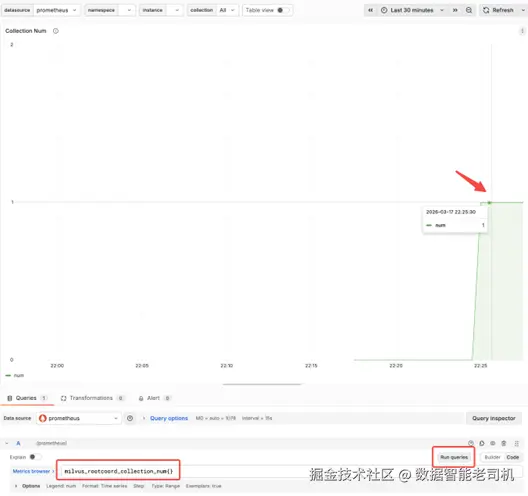Click the query name A label
Screen dimensions: 528x496
pyautogui.click(x=18, y=443)
